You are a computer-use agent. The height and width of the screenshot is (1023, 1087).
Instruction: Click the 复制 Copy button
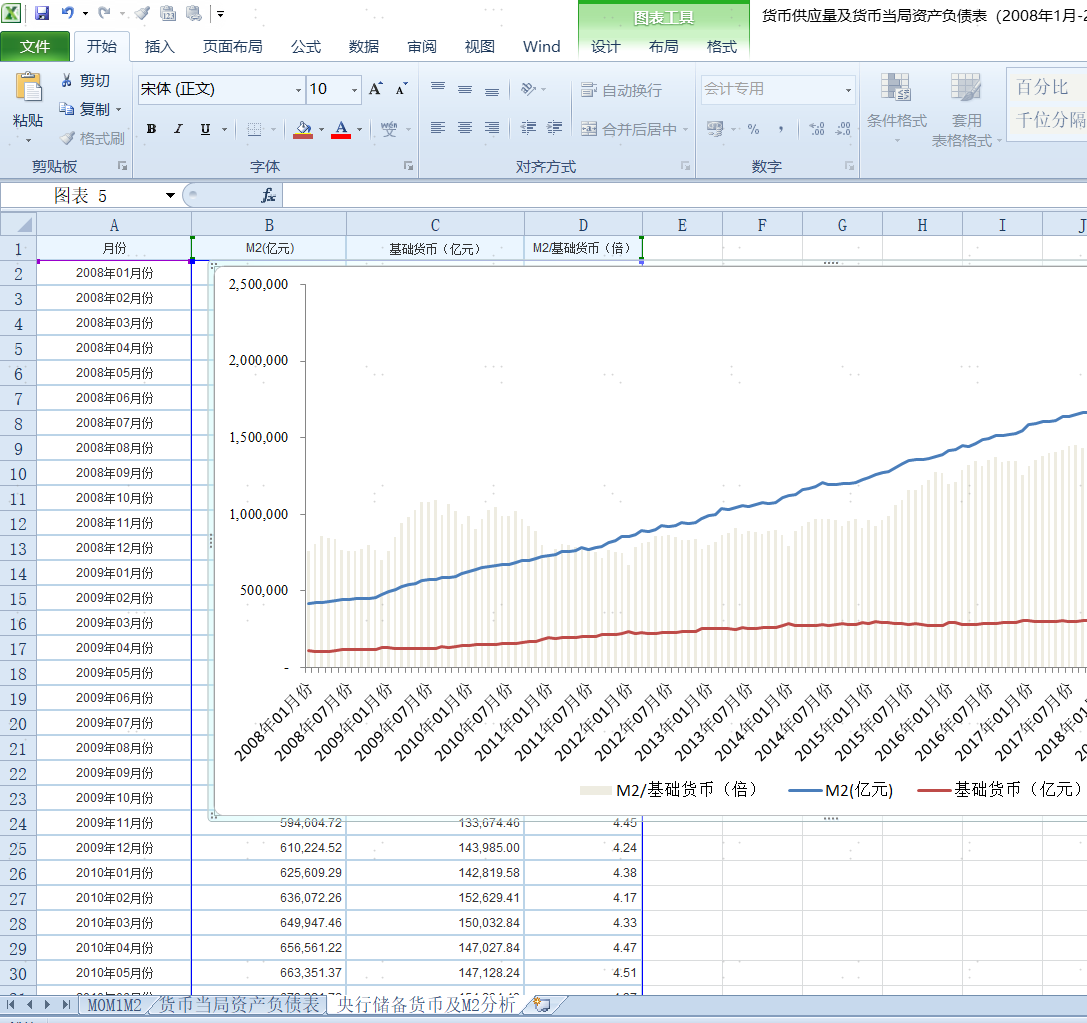tap(87, 109)
